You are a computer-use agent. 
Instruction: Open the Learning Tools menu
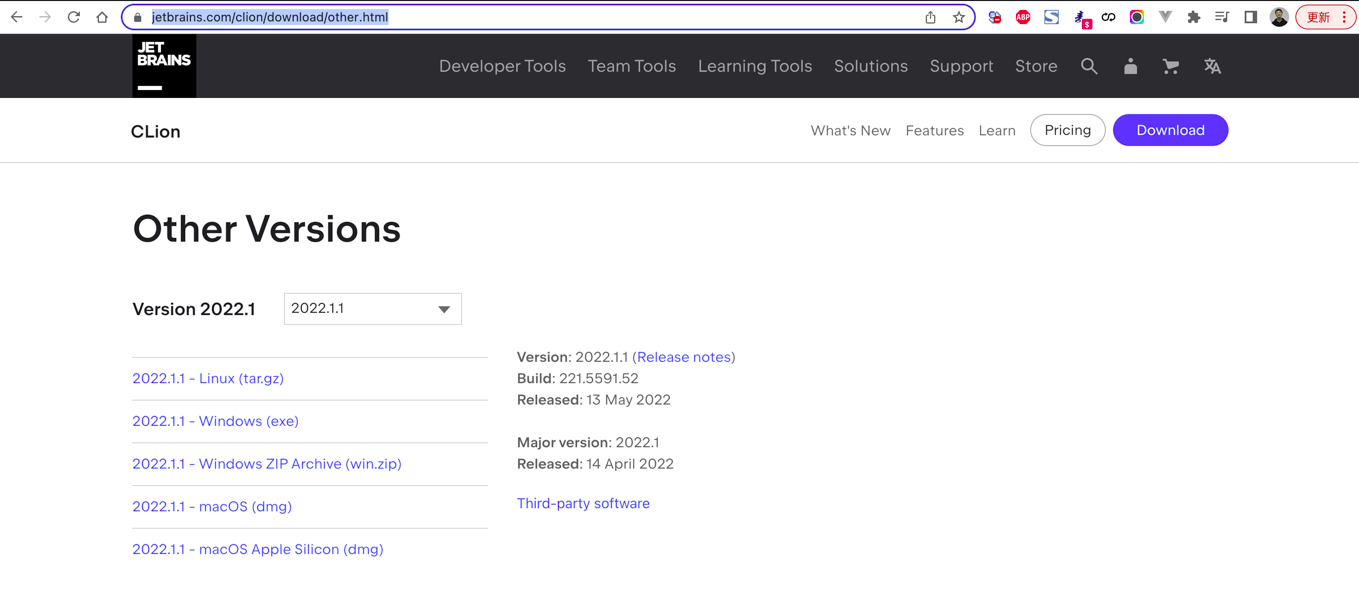click(x=755, y=66)
